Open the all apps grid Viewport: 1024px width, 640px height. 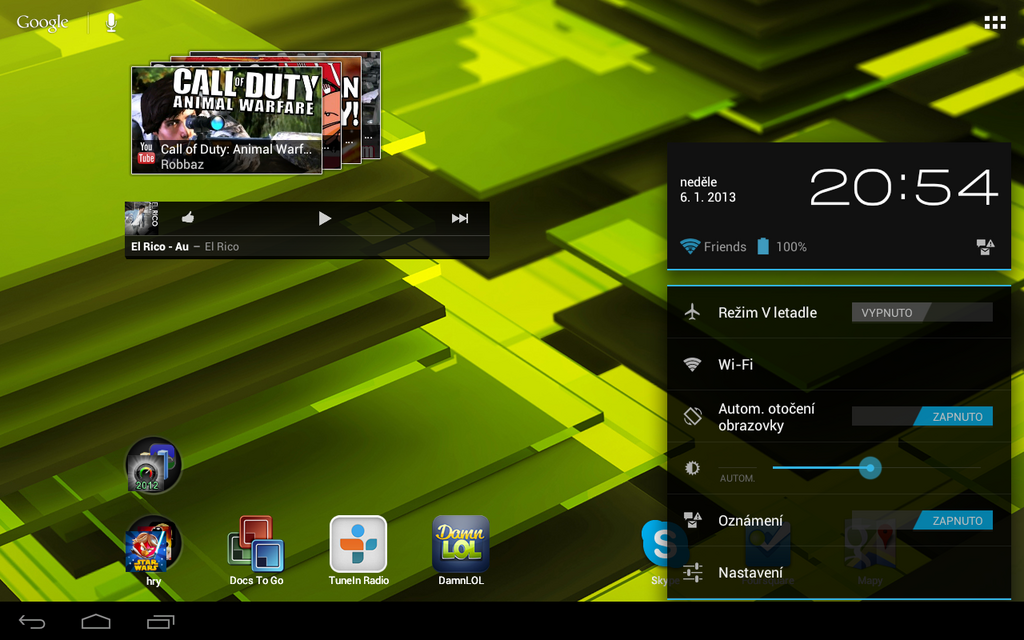pos(994,22)
